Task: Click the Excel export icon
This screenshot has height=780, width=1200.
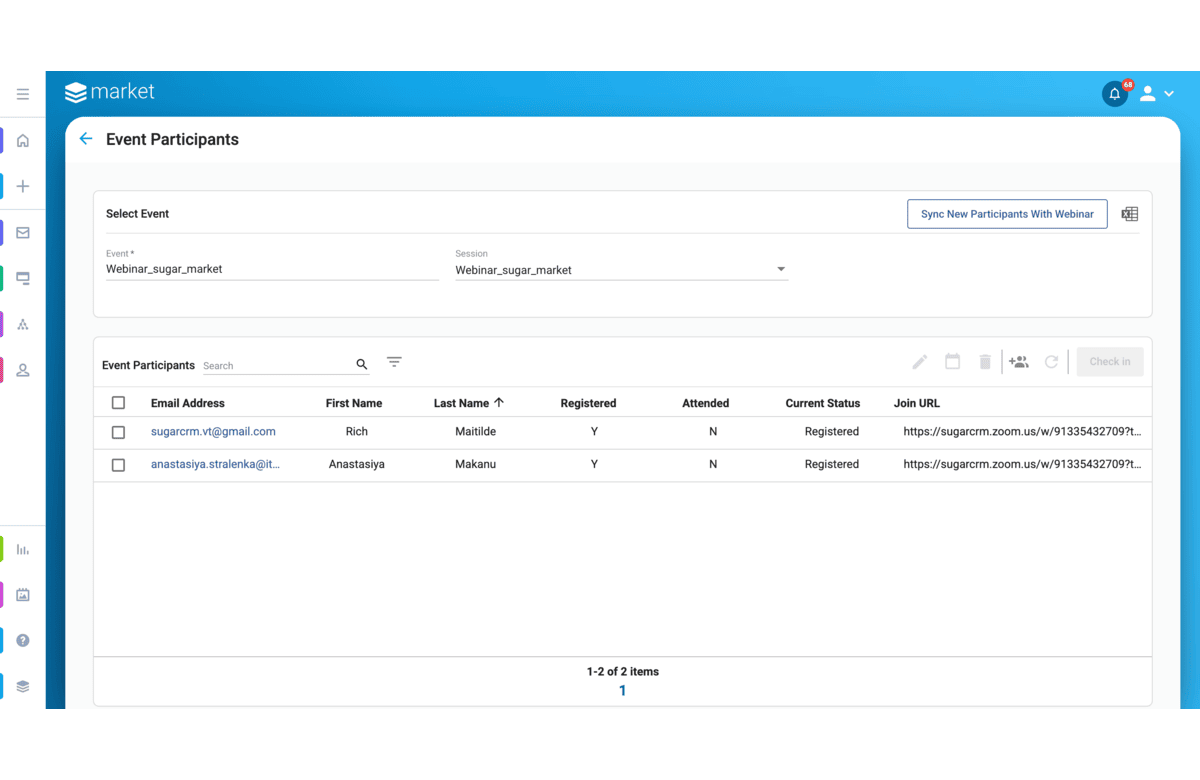Action: 1130,214
